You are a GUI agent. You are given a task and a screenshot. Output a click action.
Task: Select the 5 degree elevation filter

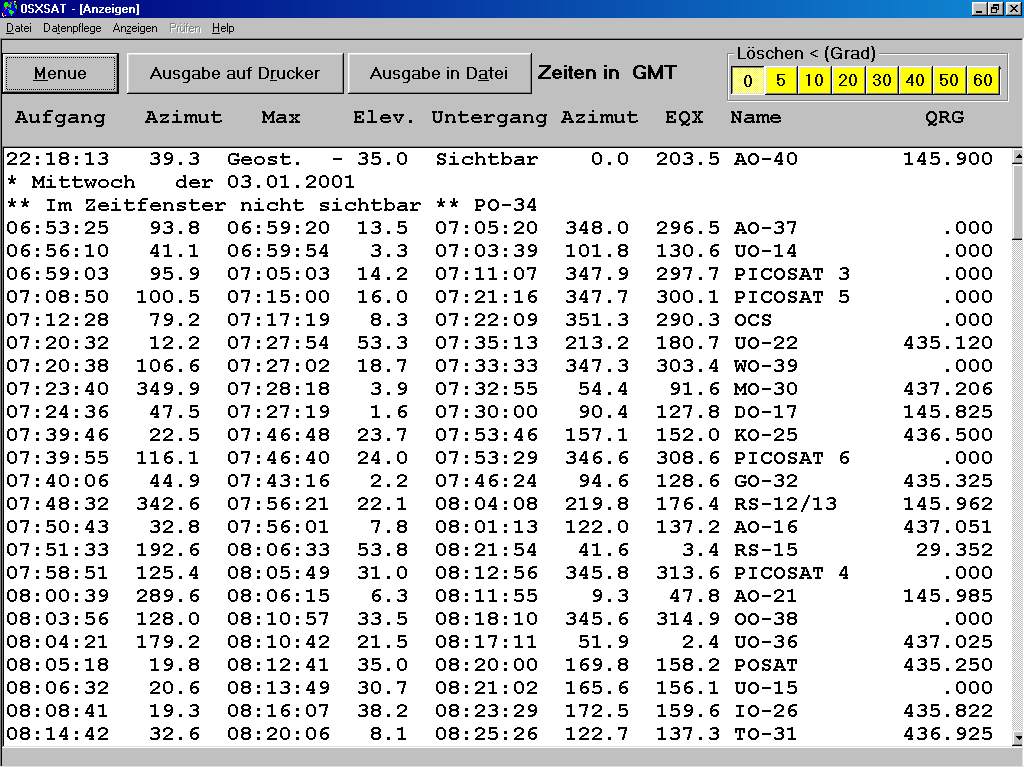tap(781, 81)
